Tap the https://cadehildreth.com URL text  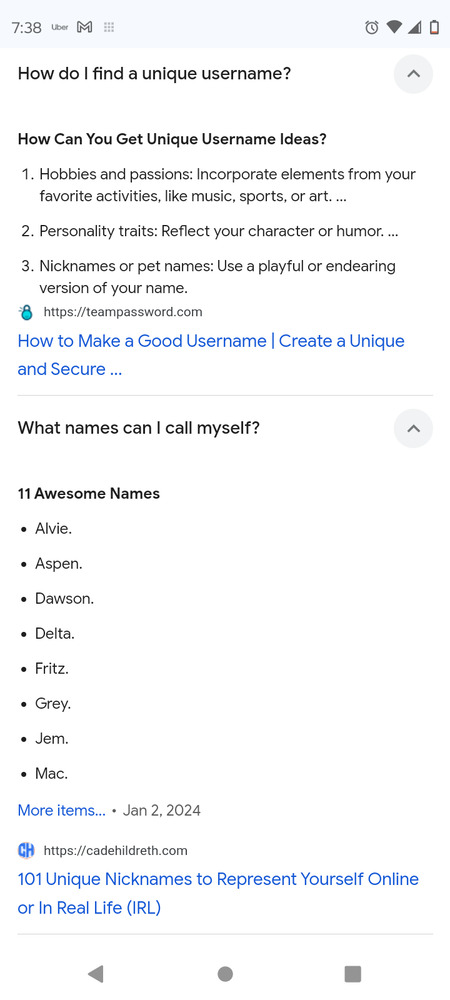tap(115, 850)
